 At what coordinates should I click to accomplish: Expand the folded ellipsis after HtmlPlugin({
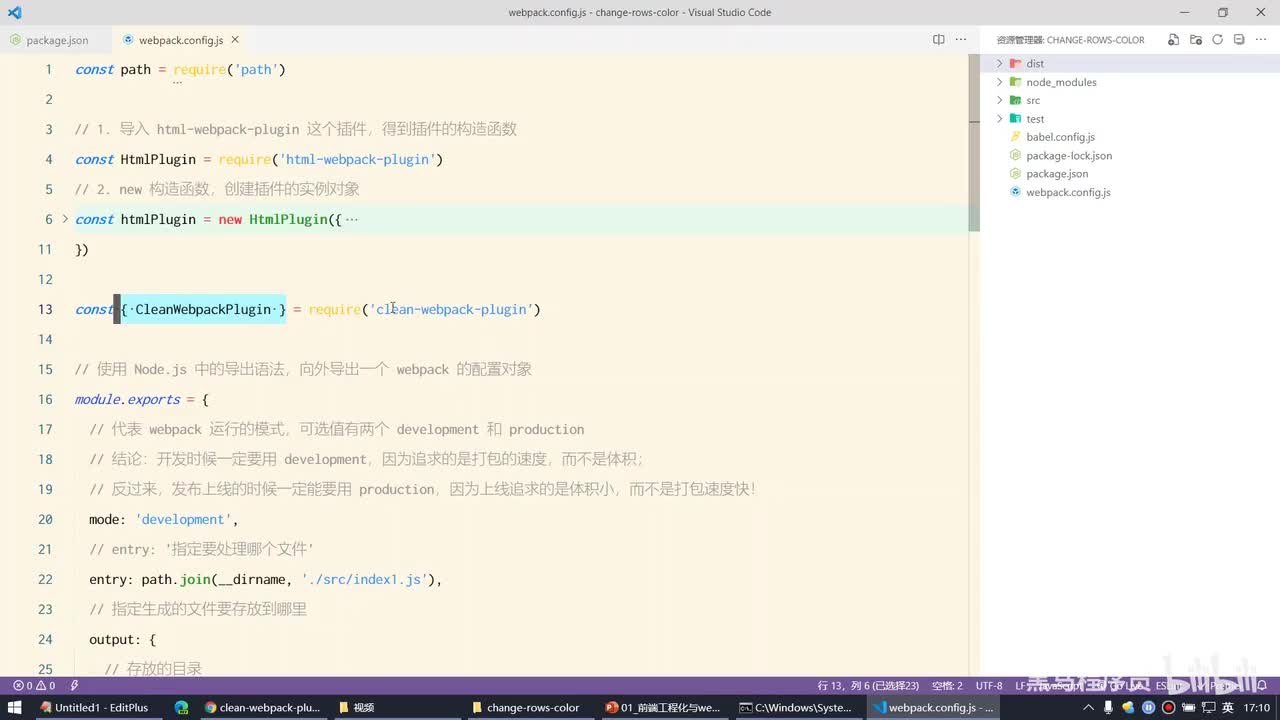click(351, 219)
